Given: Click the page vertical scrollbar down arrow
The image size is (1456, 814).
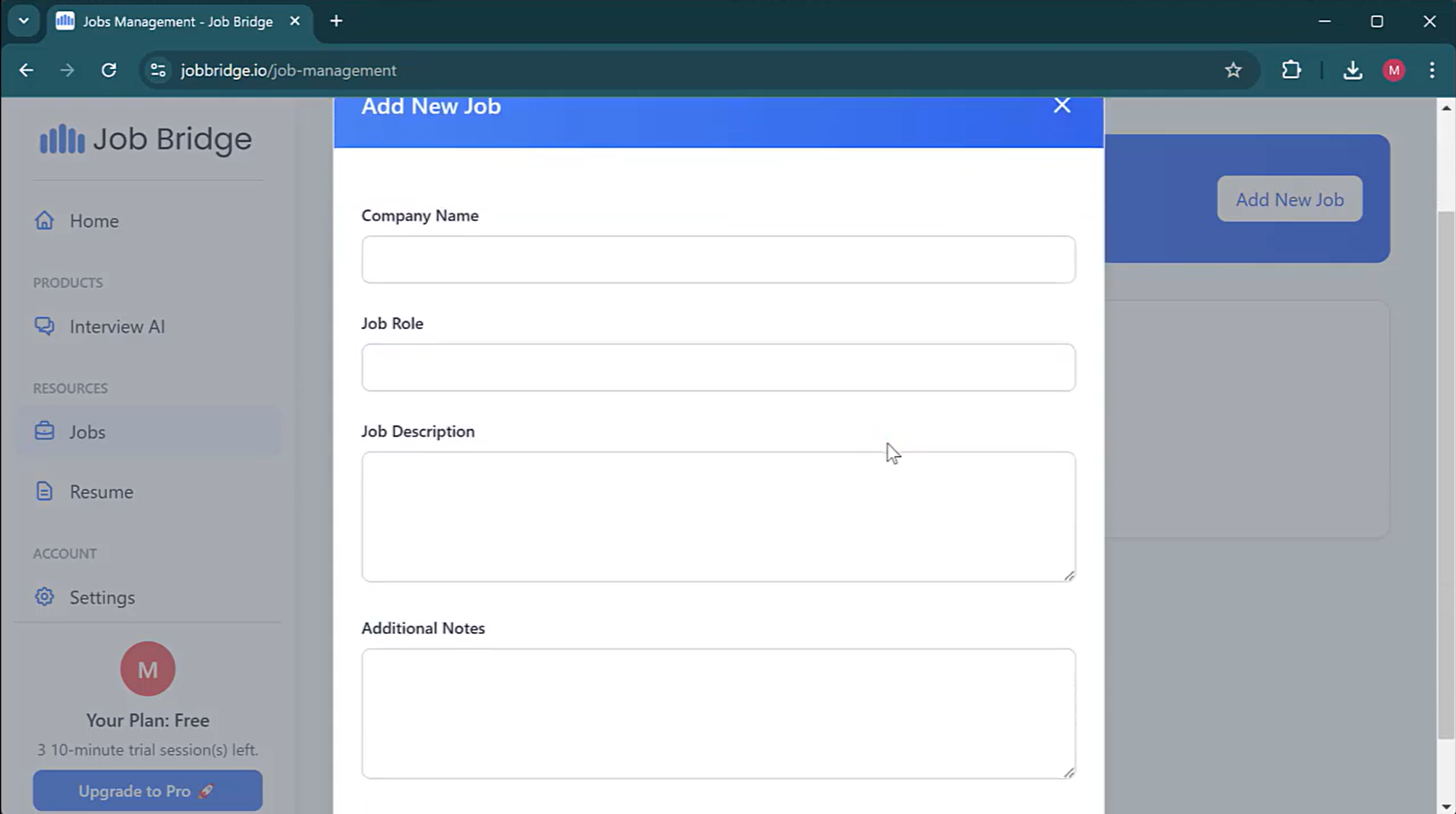Looking at the screenshot, I should (1446, 807).
